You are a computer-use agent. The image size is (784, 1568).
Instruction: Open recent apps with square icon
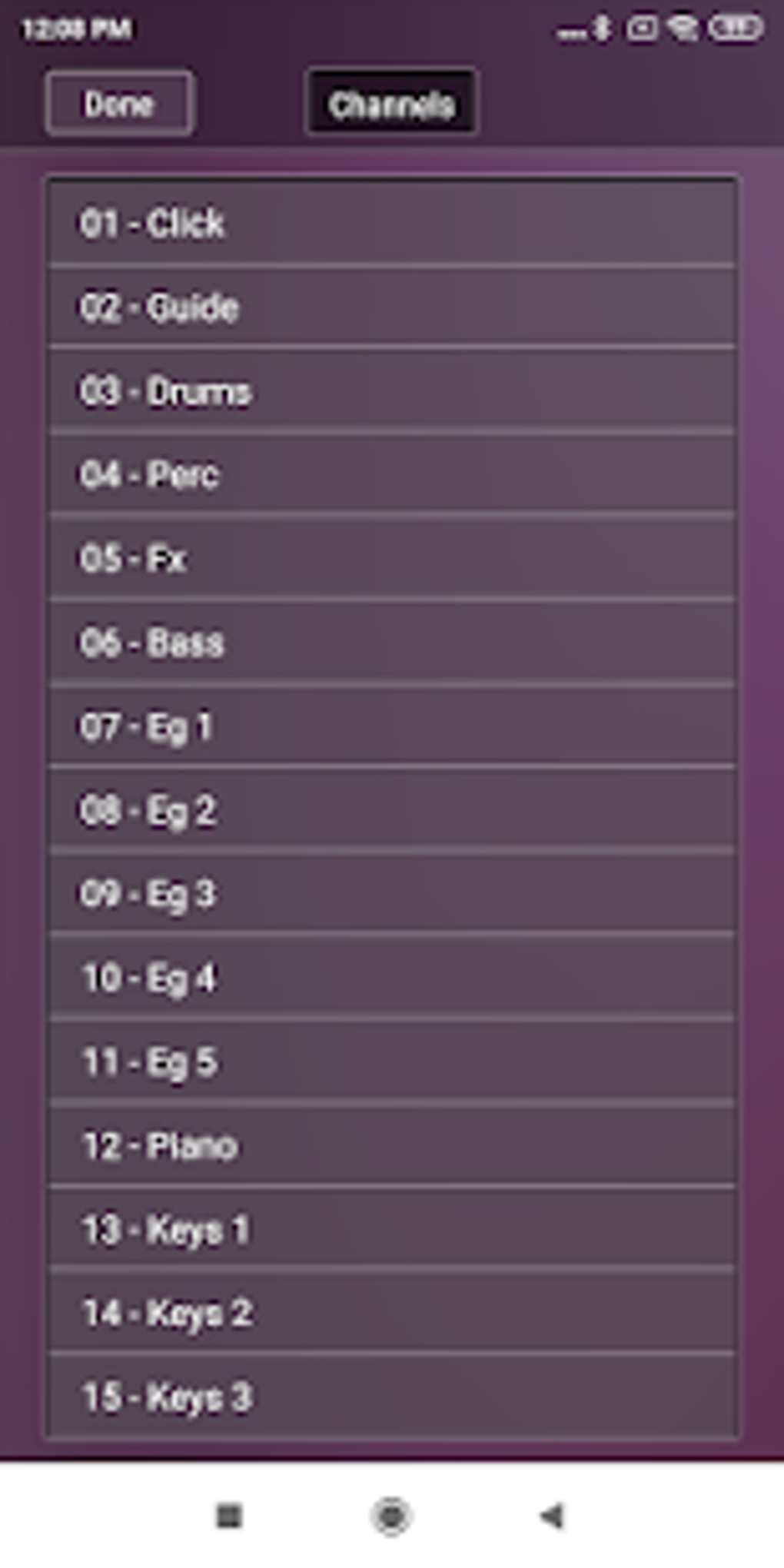click(x=229, y=1516)
